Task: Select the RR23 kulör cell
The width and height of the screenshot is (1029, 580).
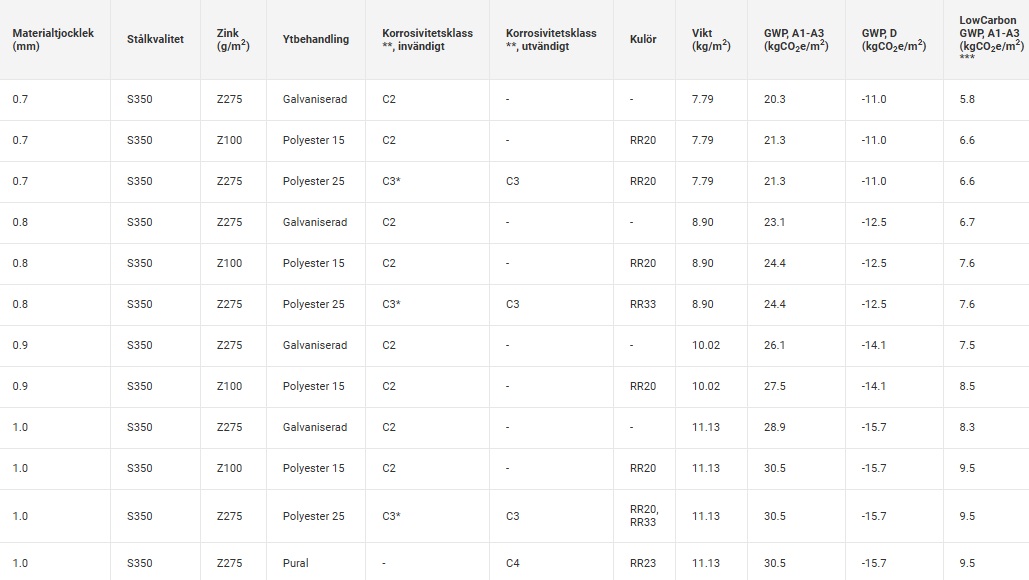Action: [x=642, y=563]
